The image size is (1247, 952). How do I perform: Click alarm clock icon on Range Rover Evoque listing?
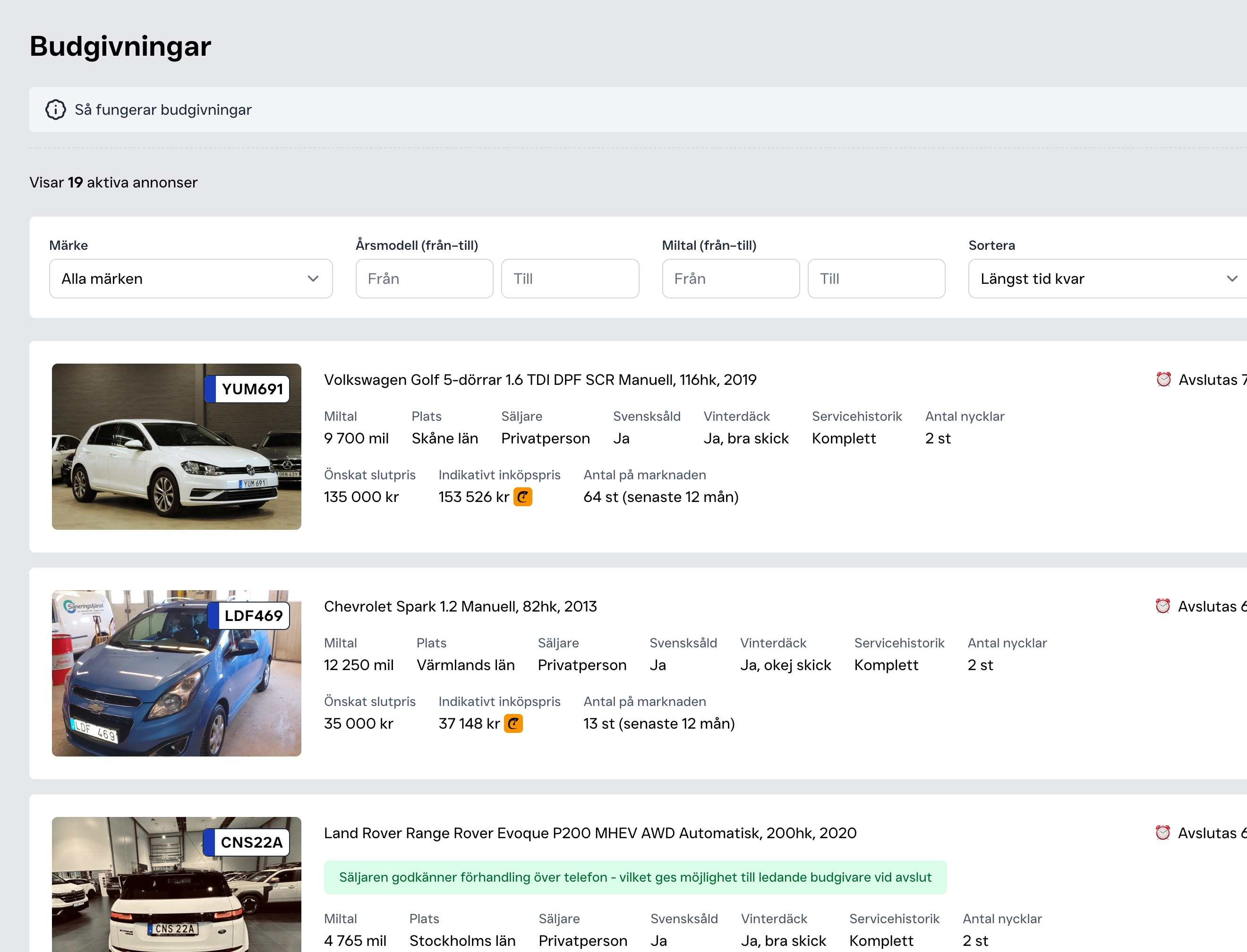[x=1162, y=833]
